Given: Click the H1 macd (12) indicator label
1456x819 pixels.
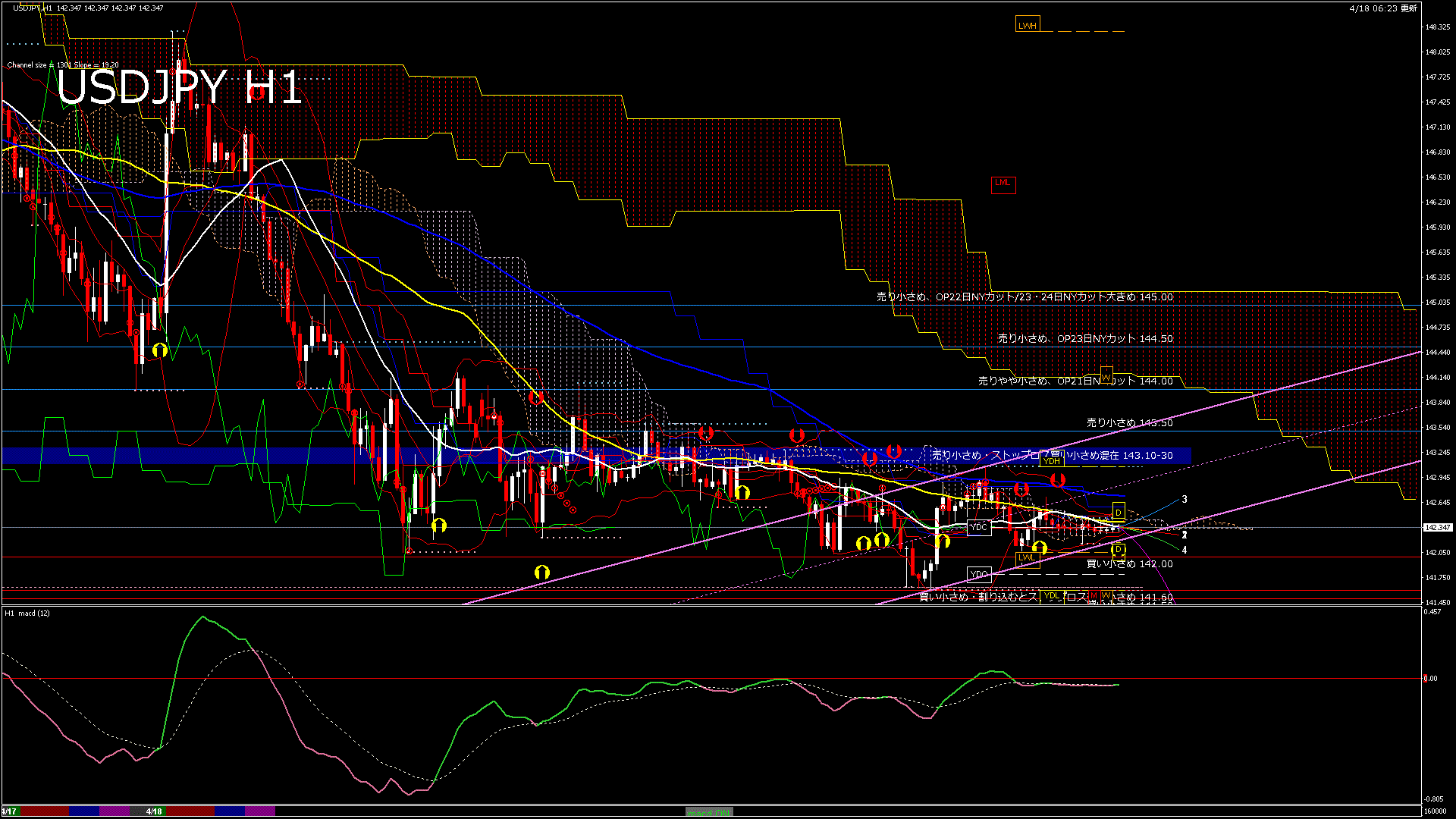Looking at the screenshot, I should pyautogui.click(x=27, y=613).
